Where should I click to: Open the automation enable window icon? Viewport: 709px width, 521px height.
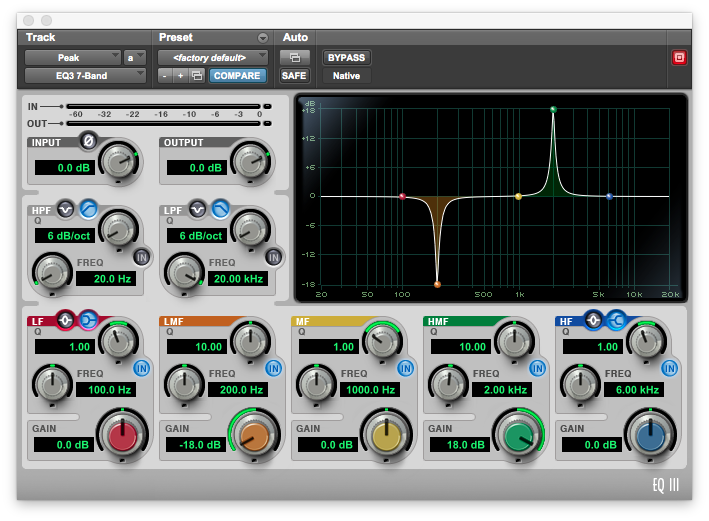[294, 57]
